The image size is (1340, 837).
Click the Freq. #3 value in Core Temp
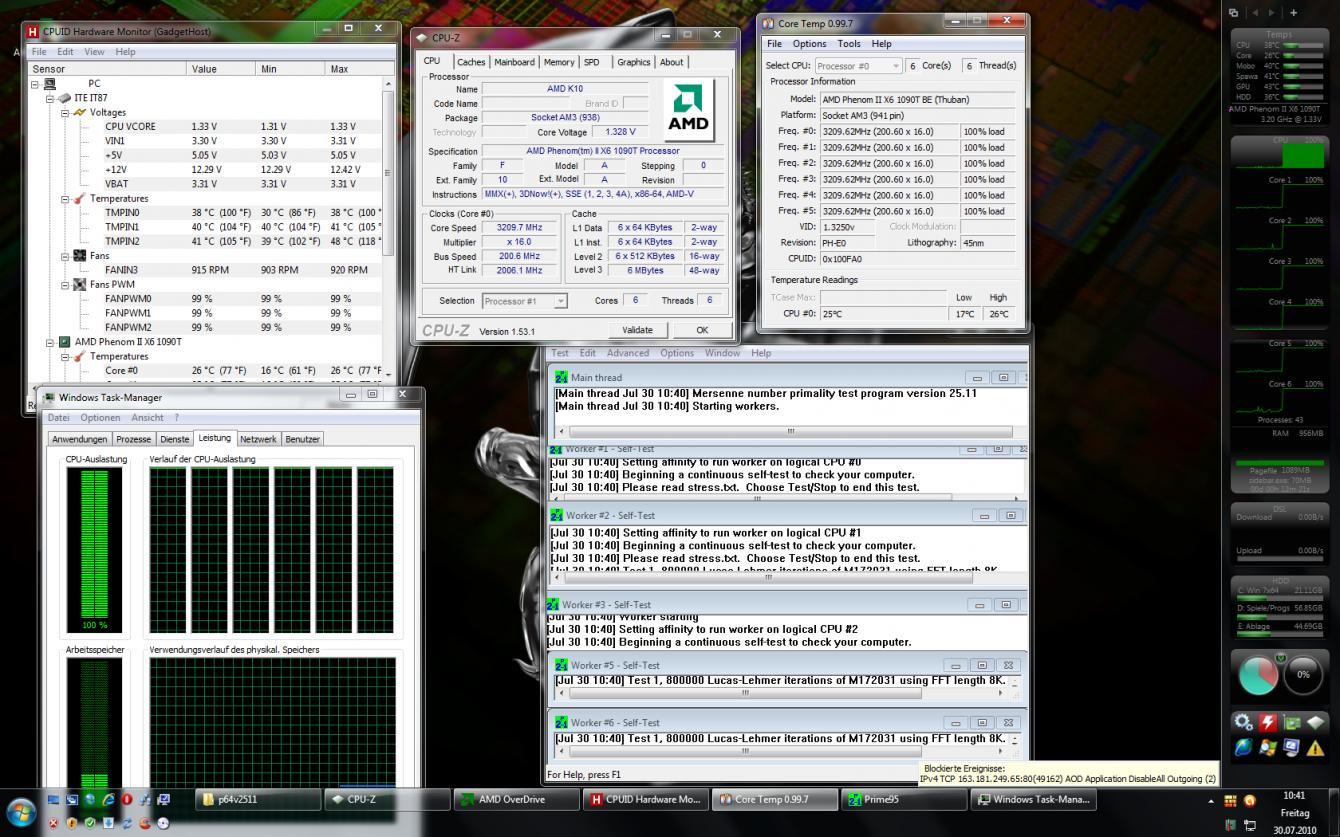pos(889,179)
